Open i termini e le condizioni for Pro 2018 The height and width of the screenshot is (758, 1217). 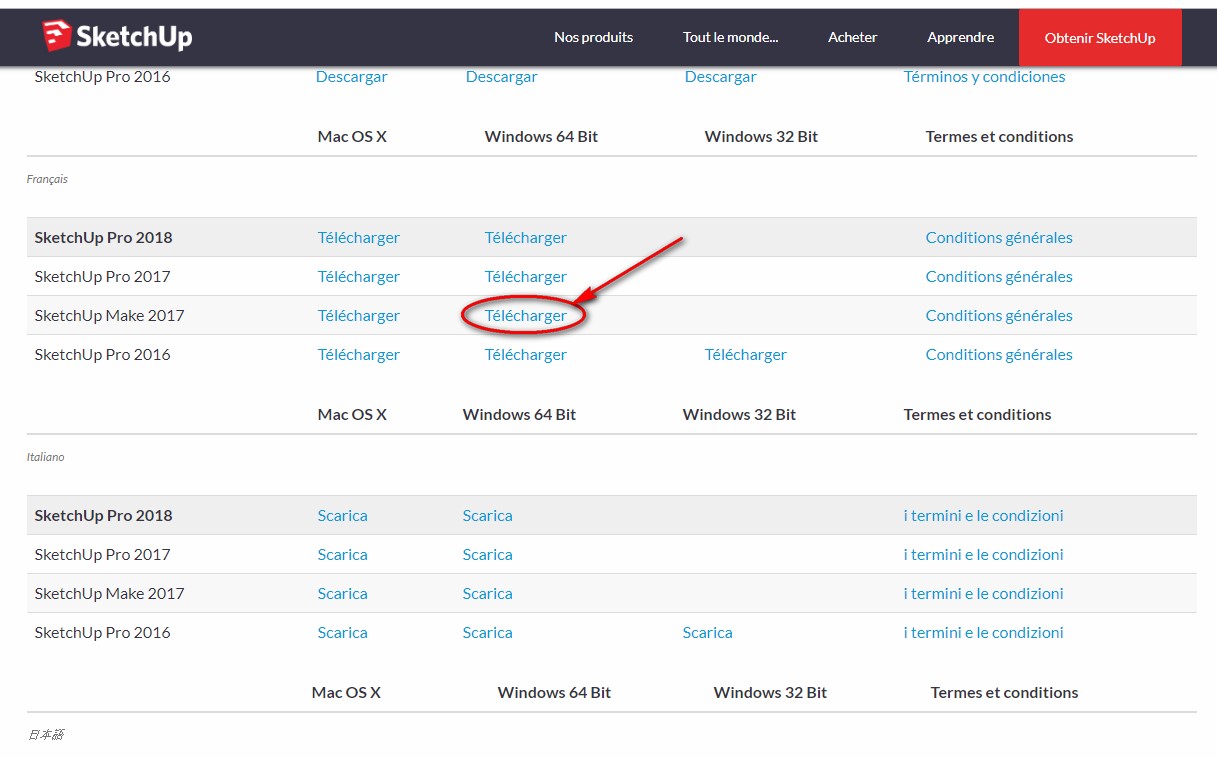984,516
